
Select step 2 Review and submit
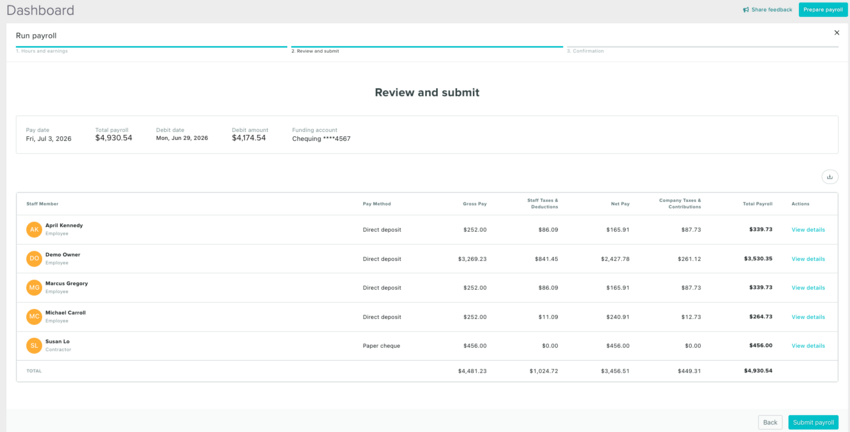click(315, 51)
